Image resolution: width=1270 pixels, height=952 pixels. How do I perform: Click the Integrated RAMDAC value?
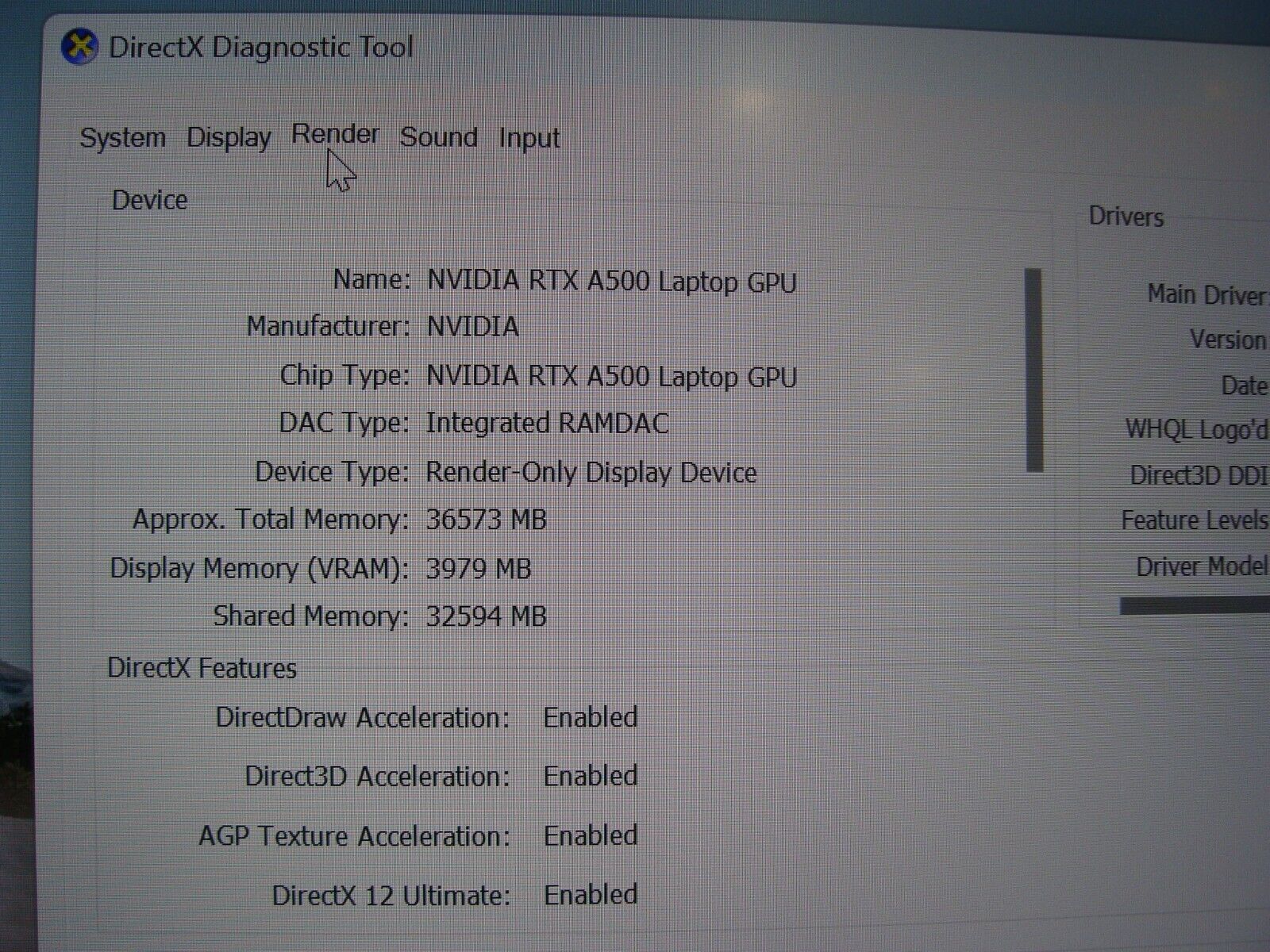[x=548, y=423]
